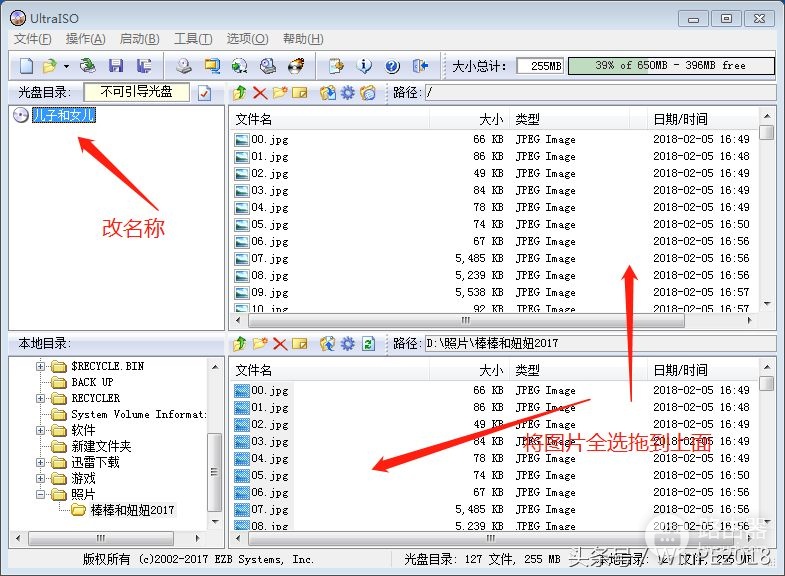Click the disc capacity progress bar
This screenshot has height=576, width=785.
click(x=671, y=66)
